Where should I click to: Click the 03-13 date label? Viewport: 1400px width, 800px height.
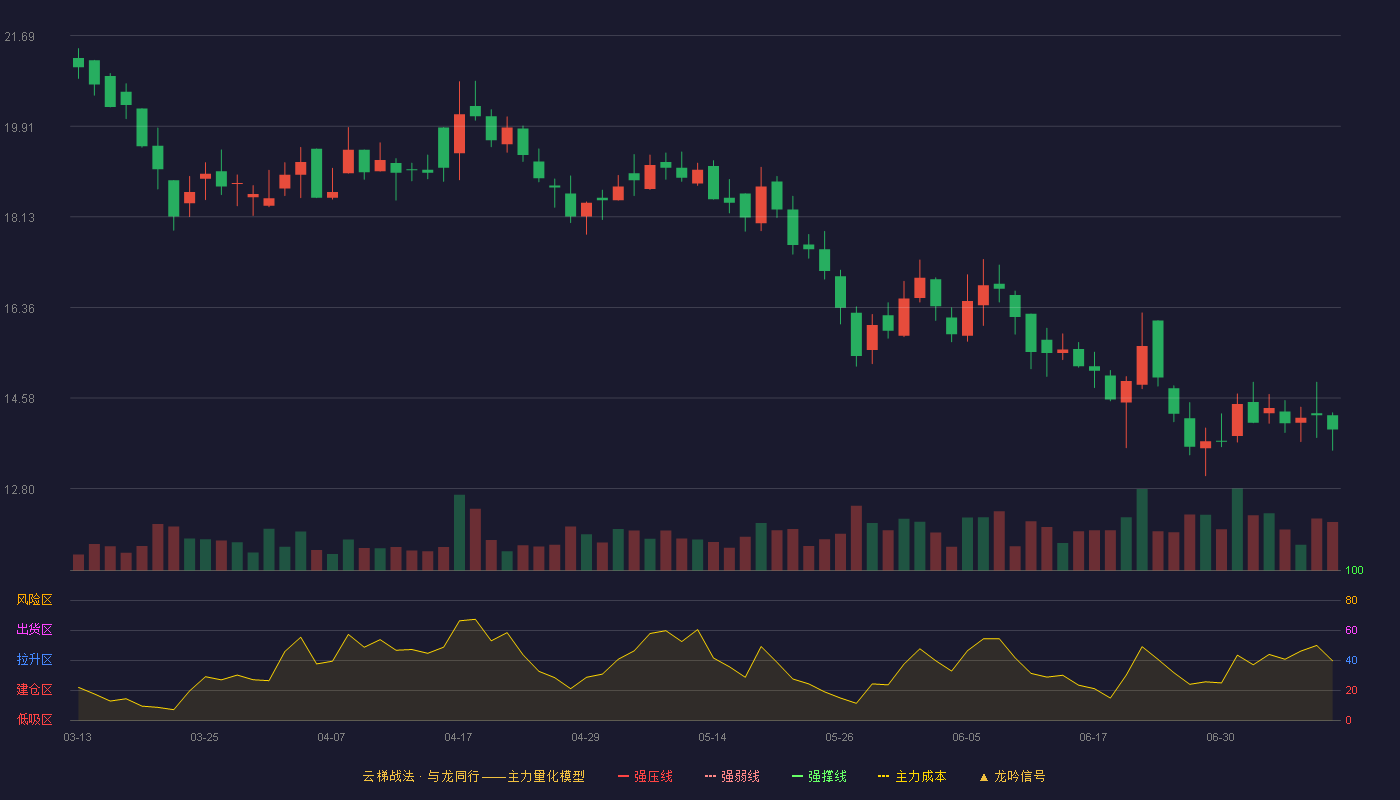78,737
